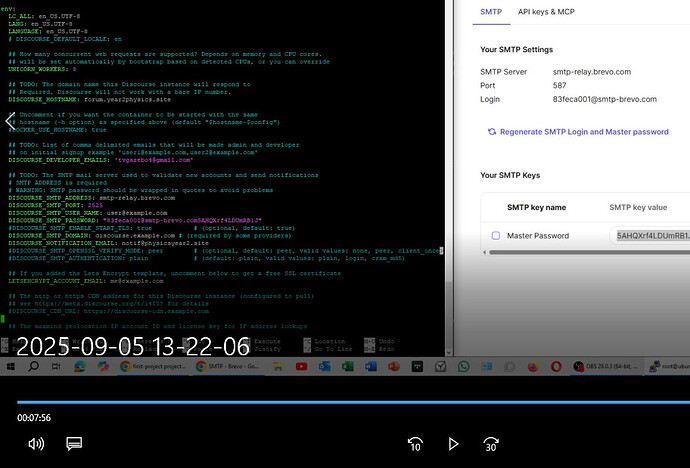Click the regenerate refresh icon
This screenshot has width=690, height=468.
(492, 132)
